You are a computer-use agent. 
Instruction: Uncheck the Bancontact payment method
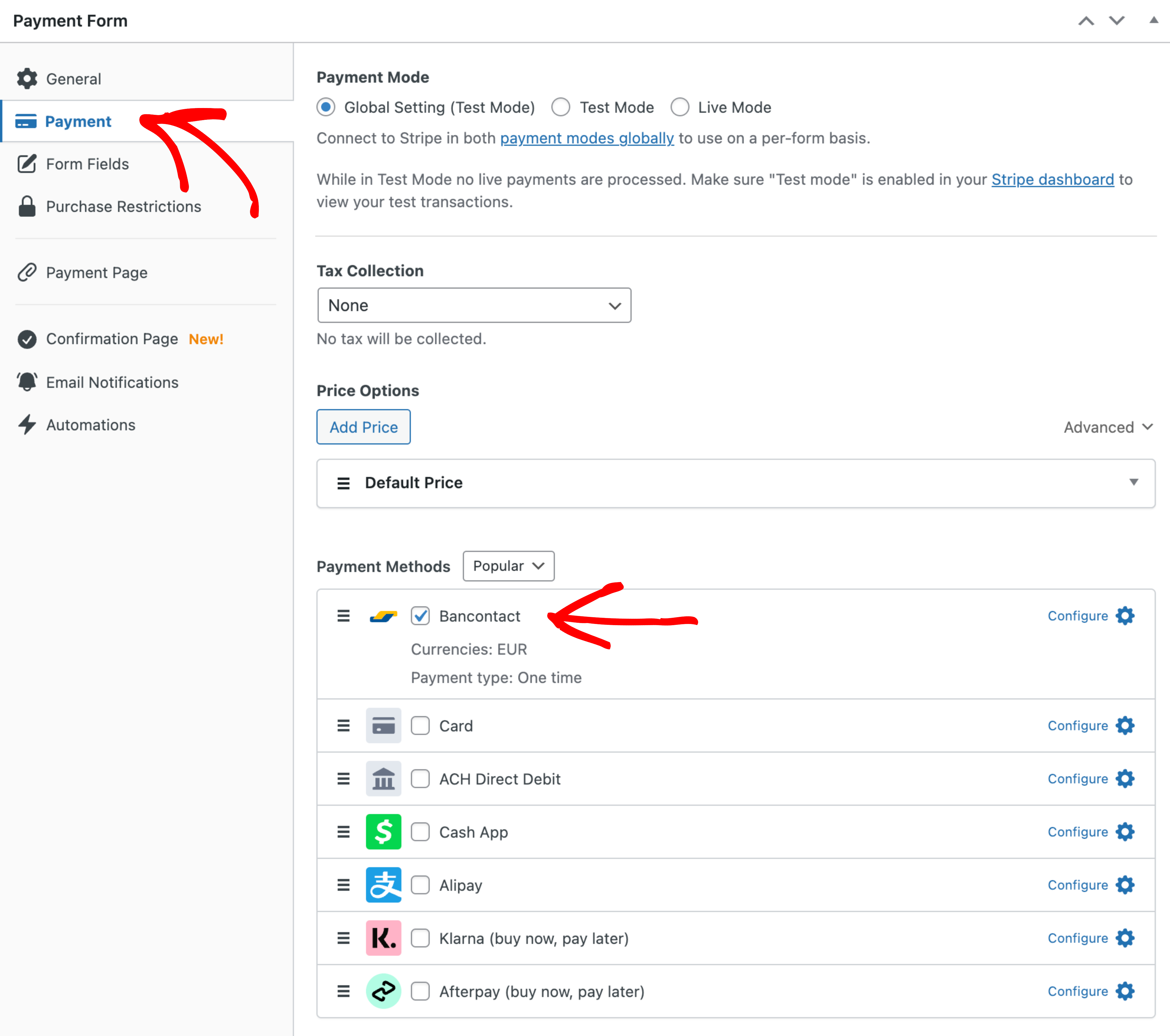point(420,616)
